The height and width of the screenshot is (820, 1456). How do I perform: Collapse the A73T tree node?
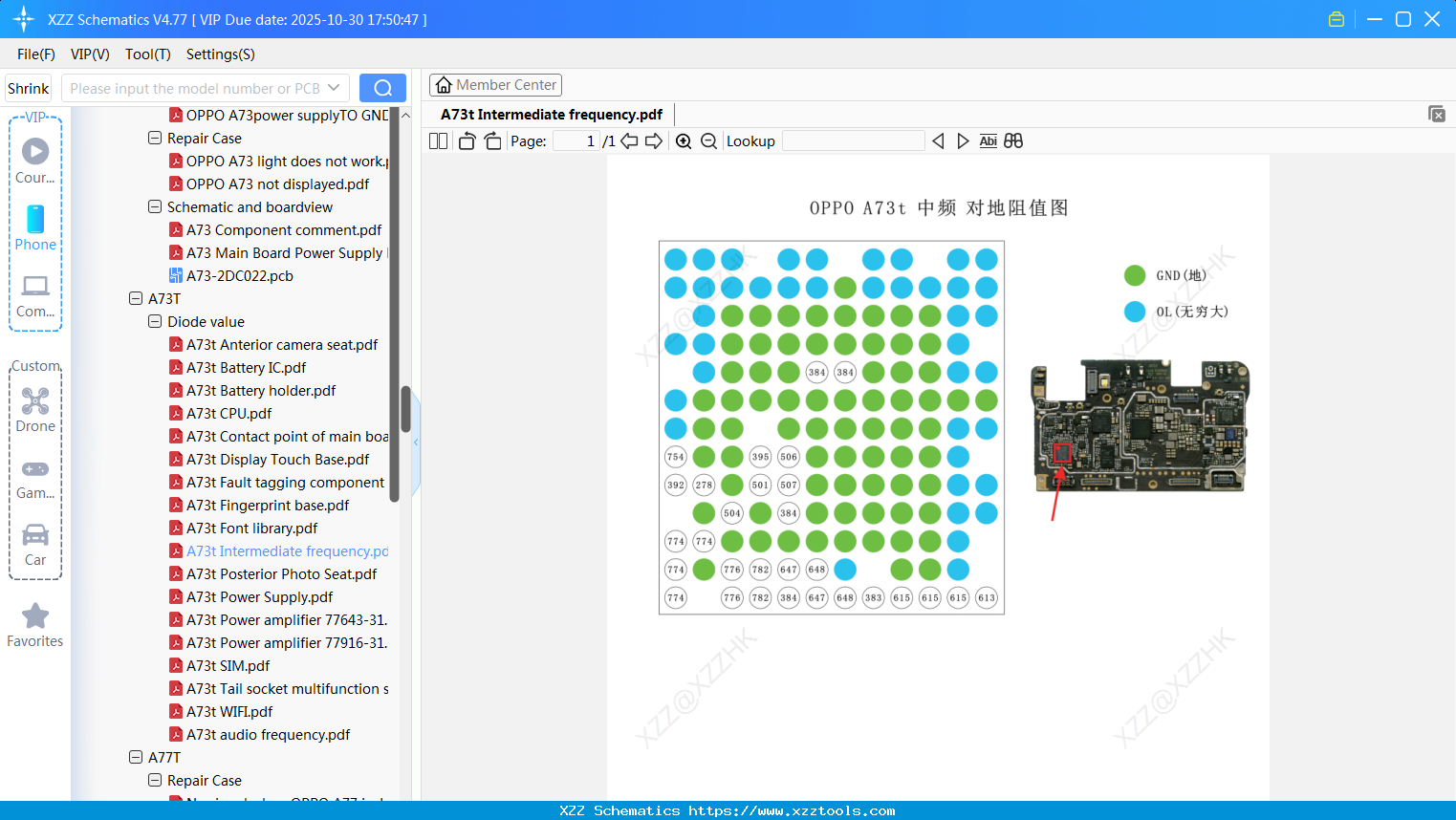[136, 299]
